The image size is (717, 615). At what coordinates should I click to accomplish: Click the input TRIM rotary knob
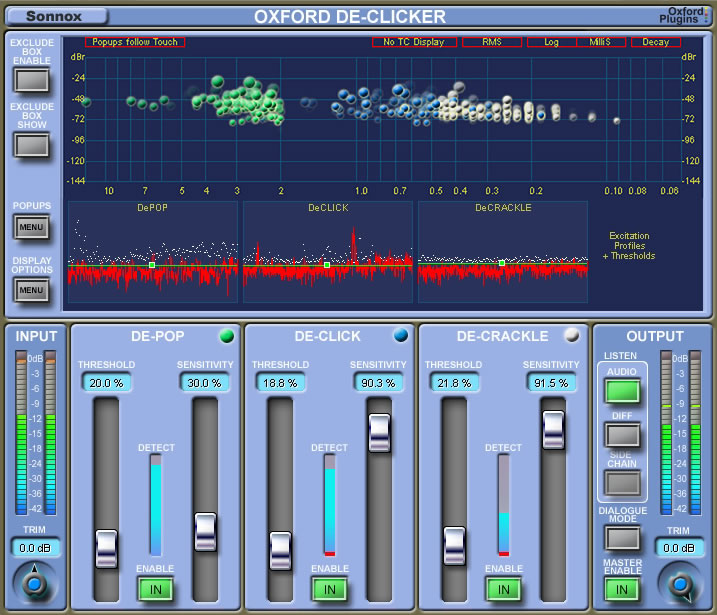(x=34, y=584)
